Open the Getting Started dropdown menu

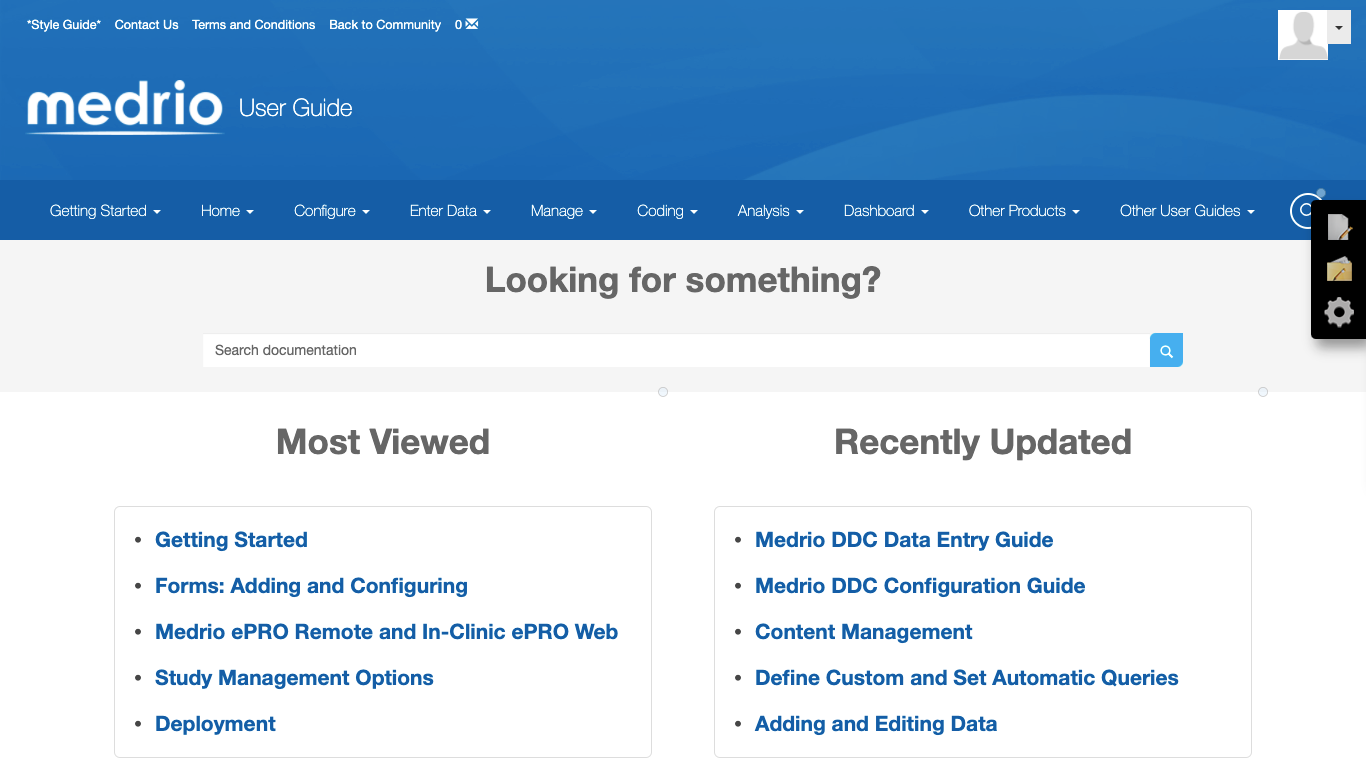[105, 211]
